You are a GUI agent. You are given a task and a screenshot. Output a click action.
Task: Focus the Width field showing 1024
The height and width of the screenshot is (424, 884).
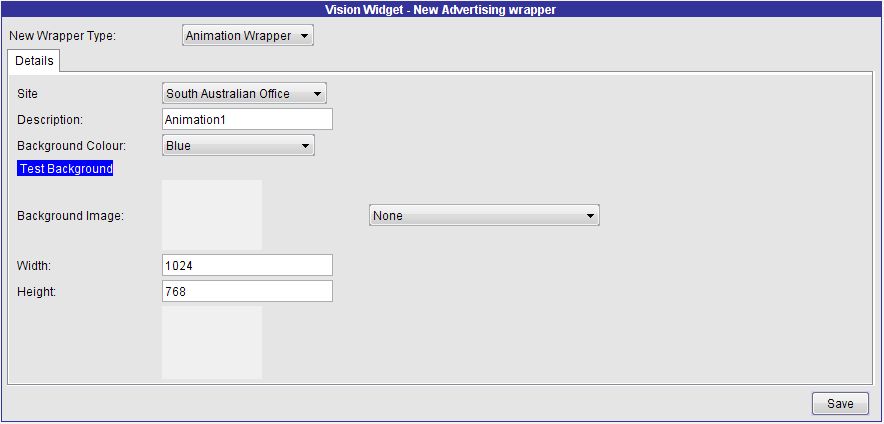pyautogui.click(x=246, y=265)
